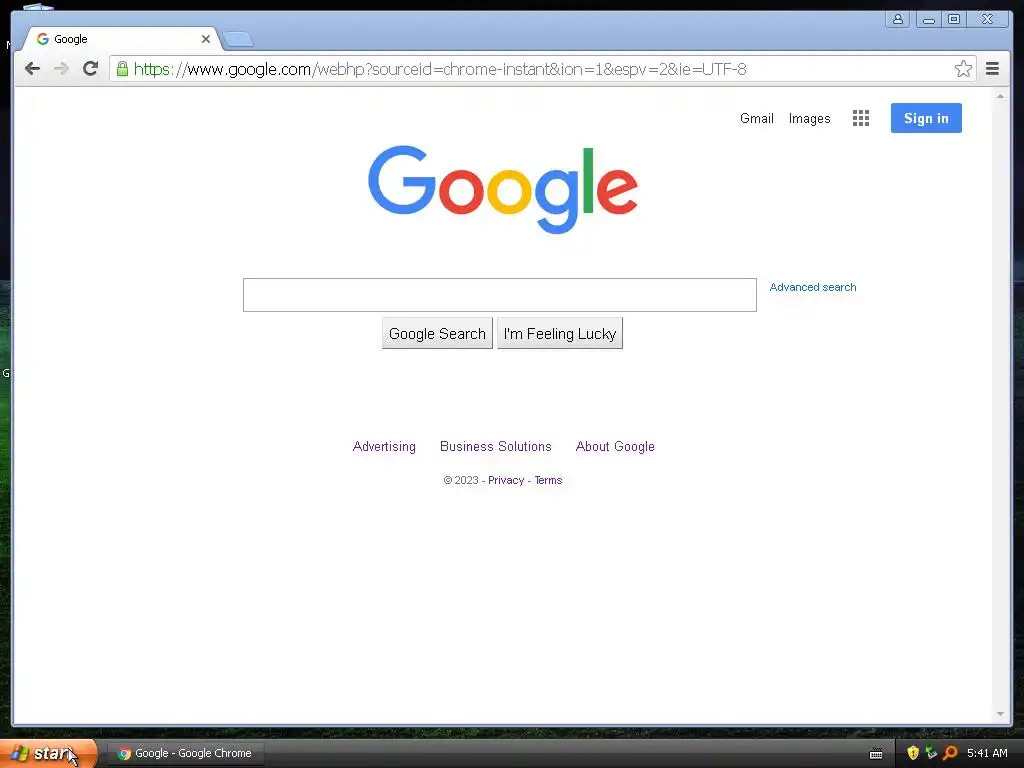Click the keyboard icon in taskbar
Image resolution: width=1024 pixels, height=768 pixels.
click(x=876, y=754)
